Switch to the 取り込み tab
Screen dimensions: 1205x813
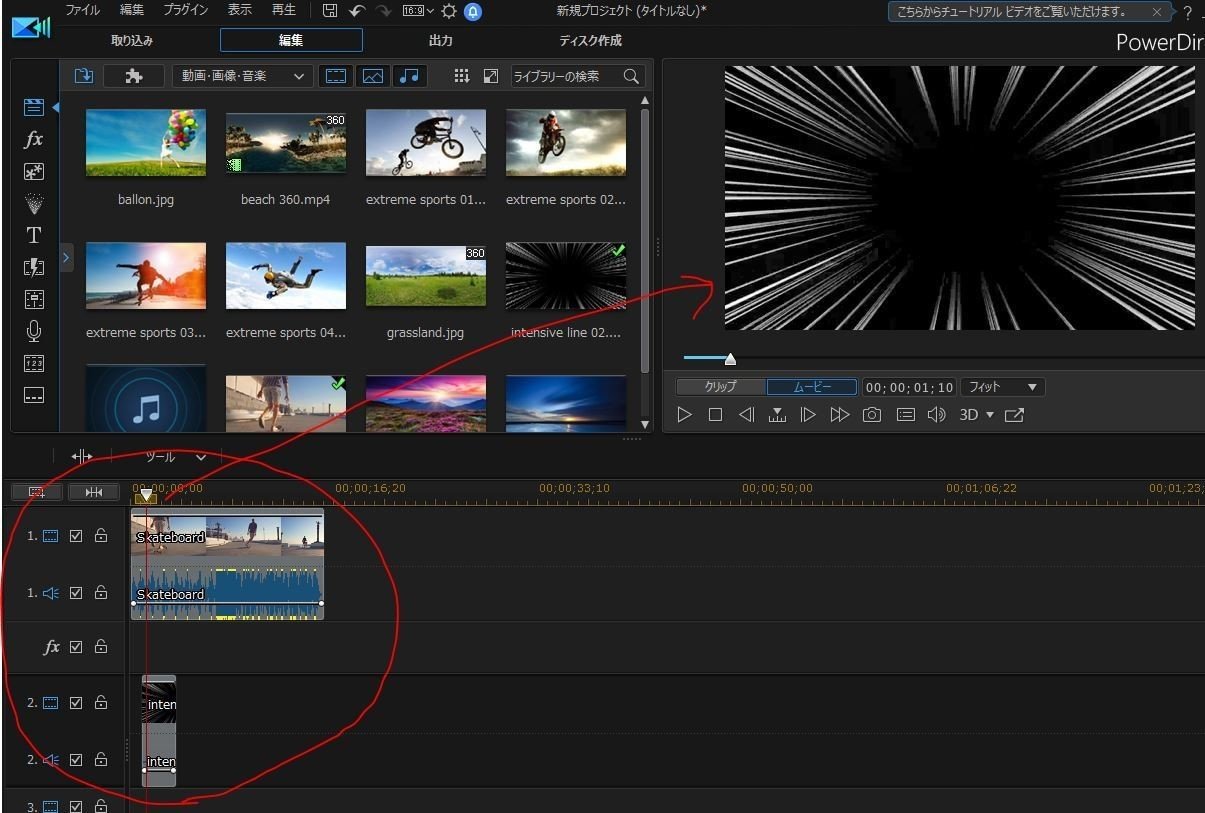[132, 41]
